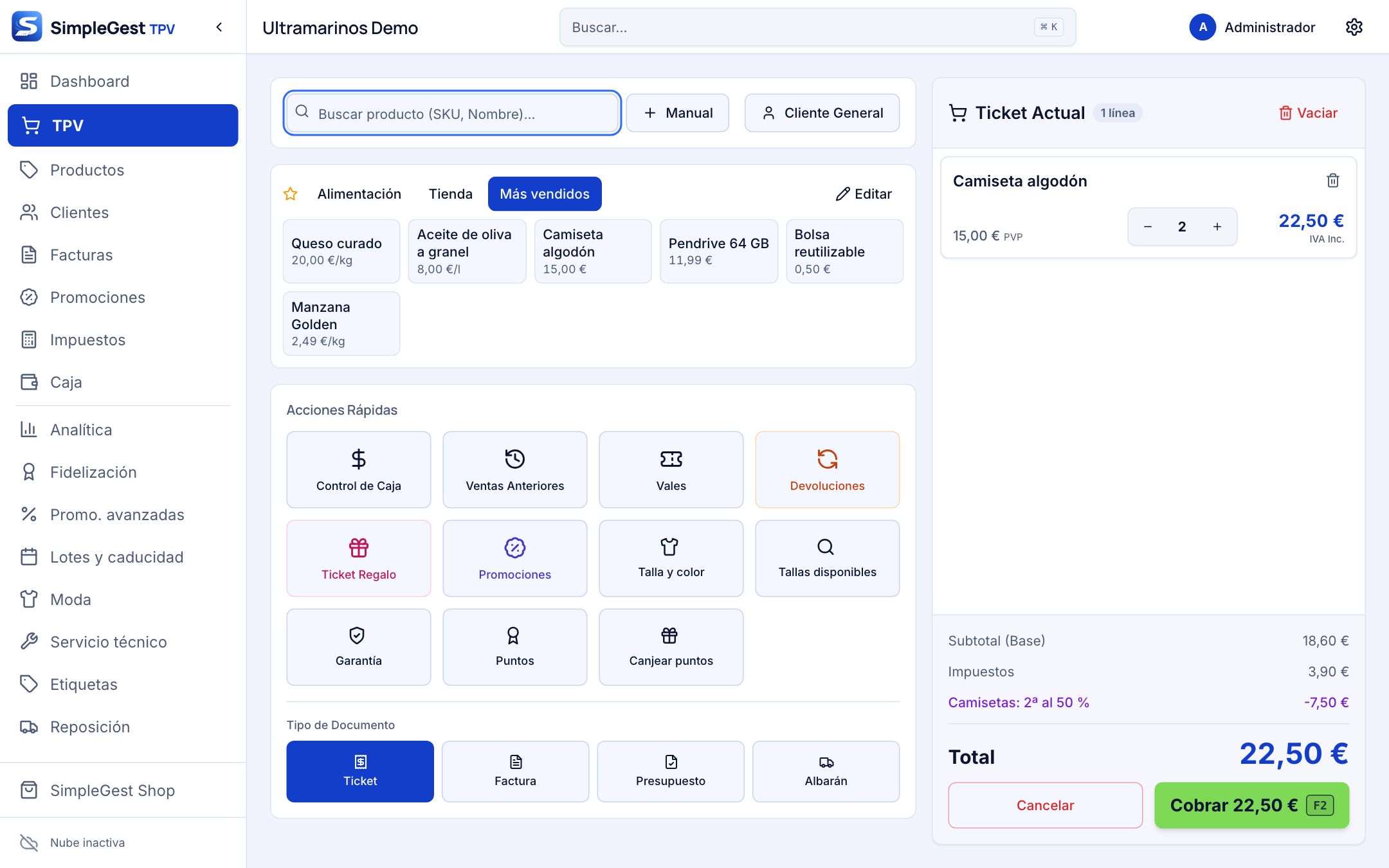Open Puntos quick action tile
Screen dimensions: 1389x868
coord(514,647)
